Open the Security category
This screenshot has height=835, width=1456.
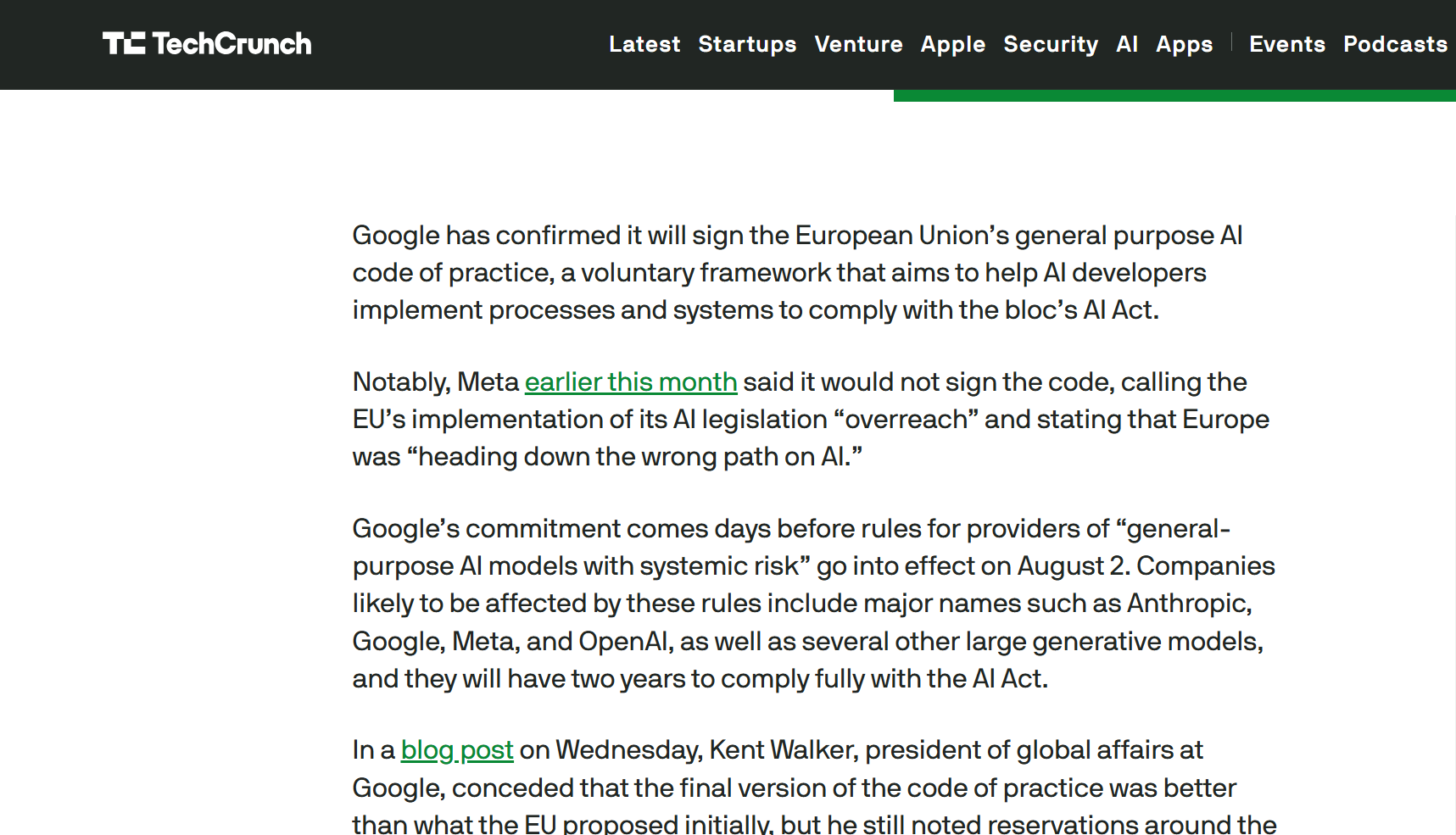point(1051,44)
